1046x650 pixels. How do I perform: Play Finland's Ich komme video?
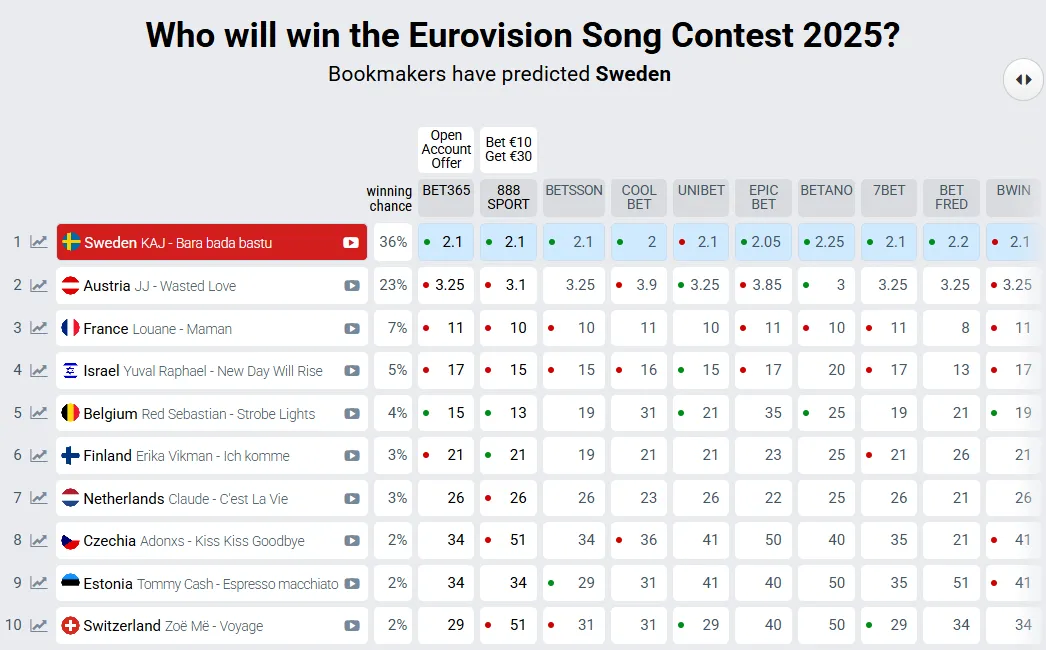[351, 455]
